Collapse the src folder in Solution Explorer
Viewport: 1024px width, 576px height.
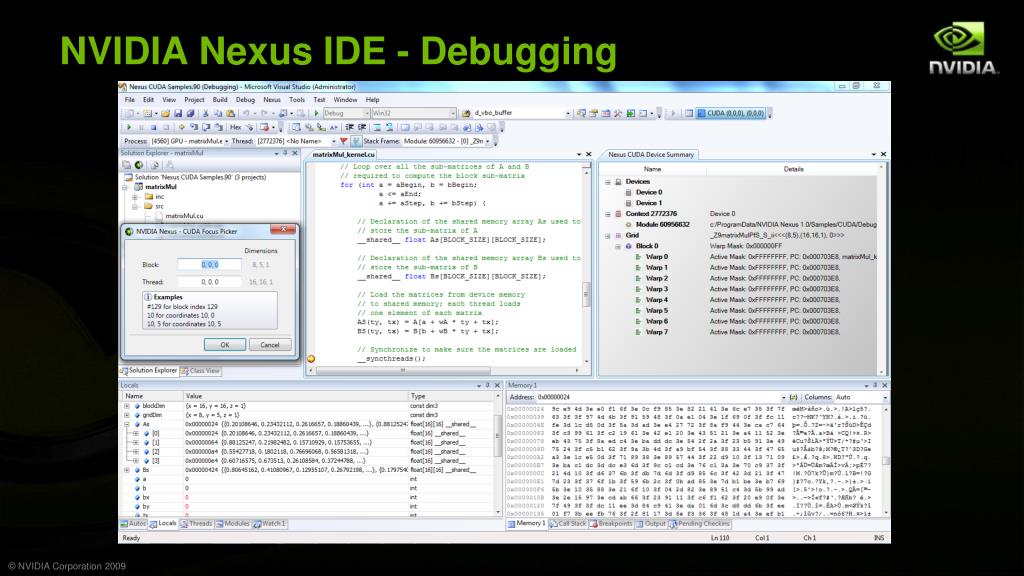(x=135, y=206)
